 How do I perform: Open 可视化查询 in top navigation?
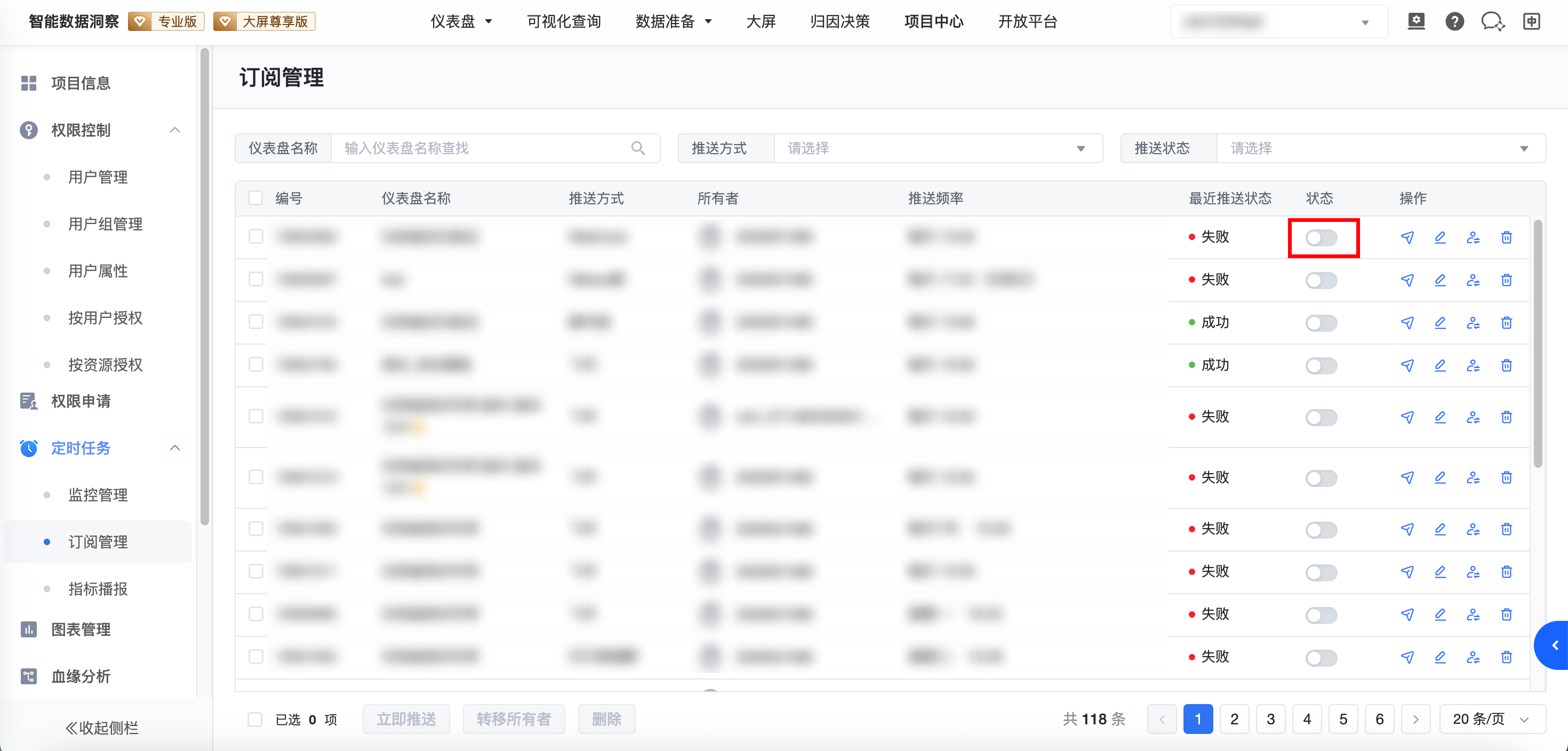564,22
